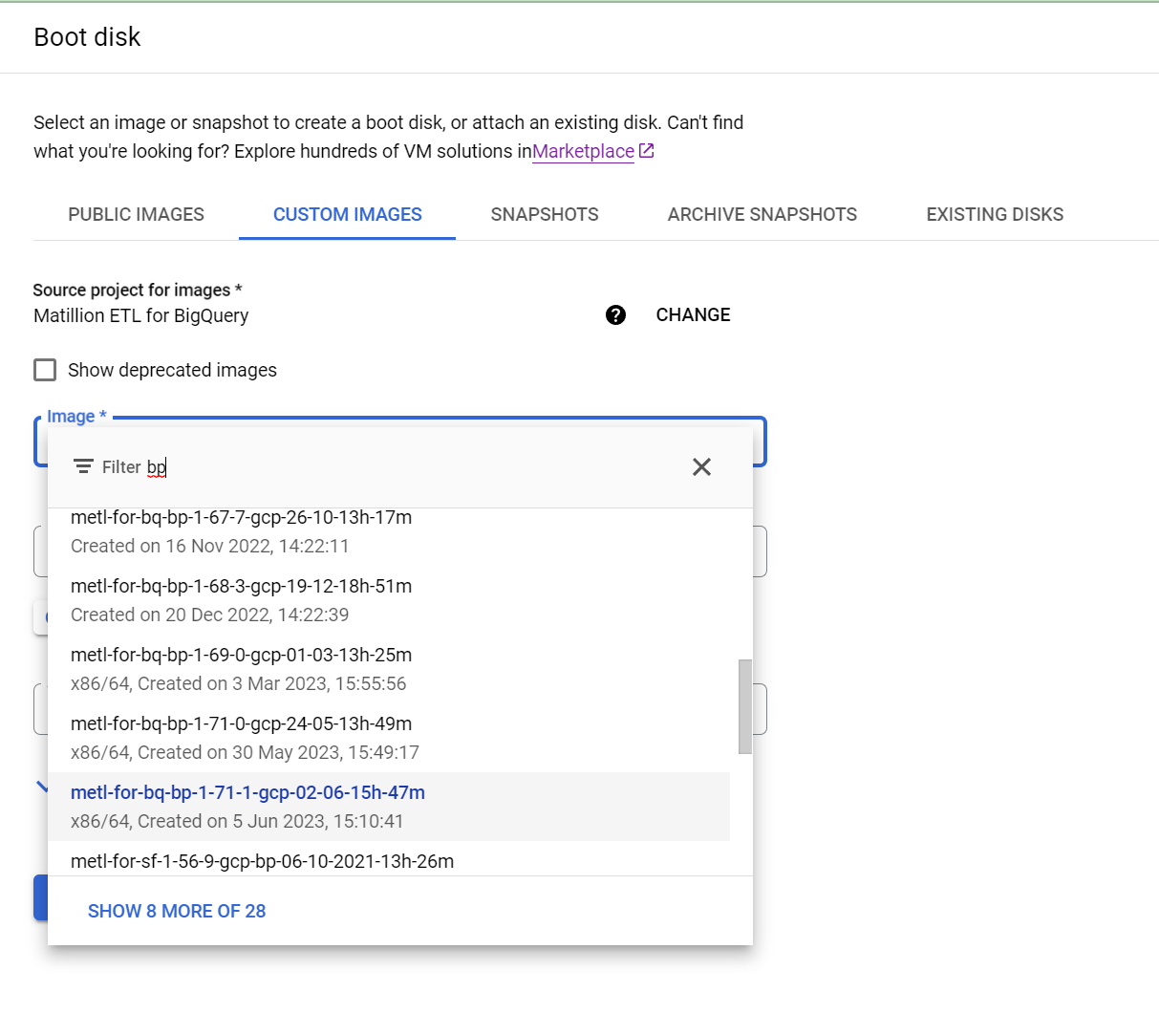Select image metl-for-bq-bp-1-71-0-gcp-24-05-13h-49m

[389, 738]
